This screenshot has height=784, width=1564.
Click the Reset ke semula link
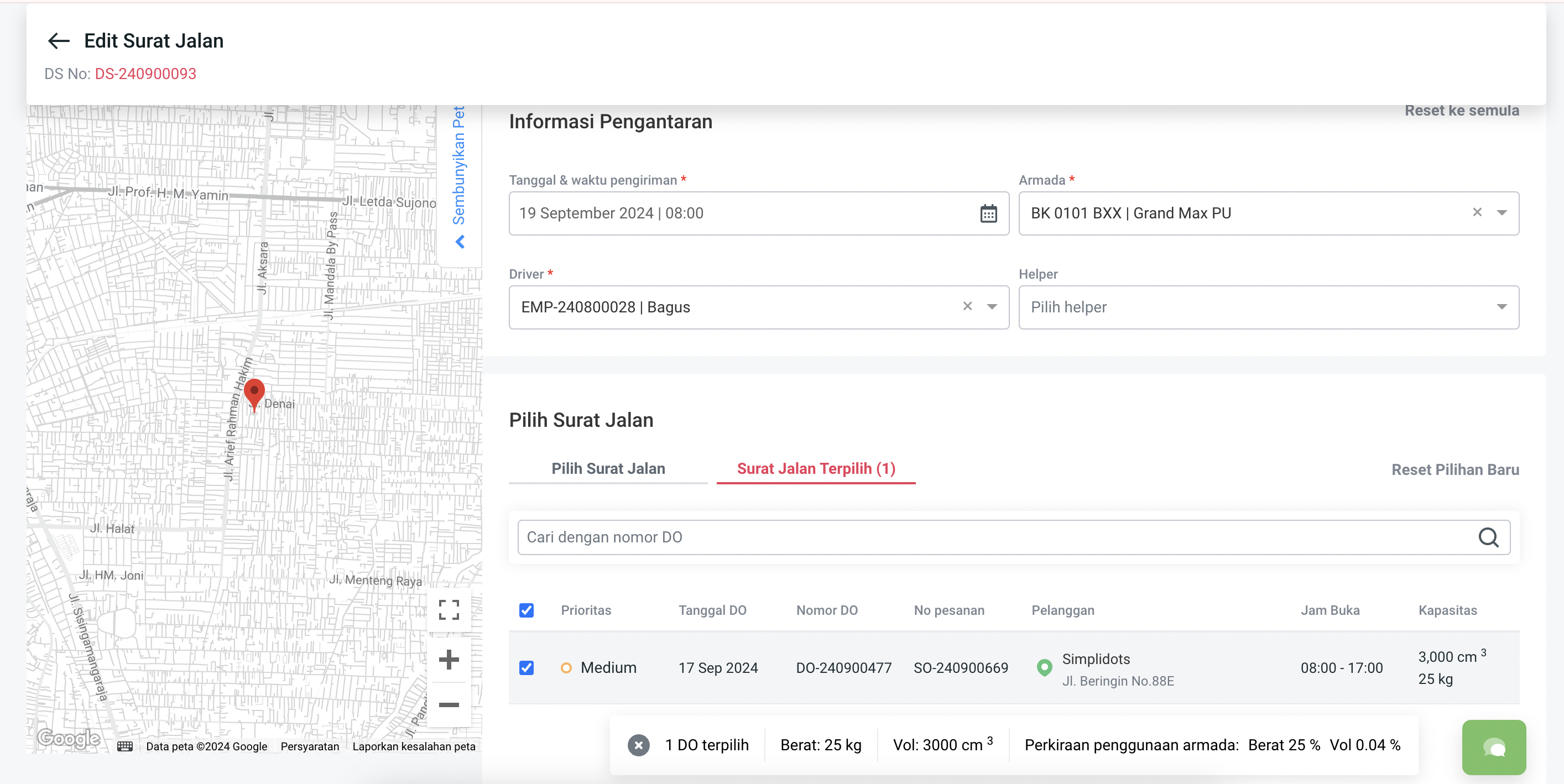point(1461,111)
